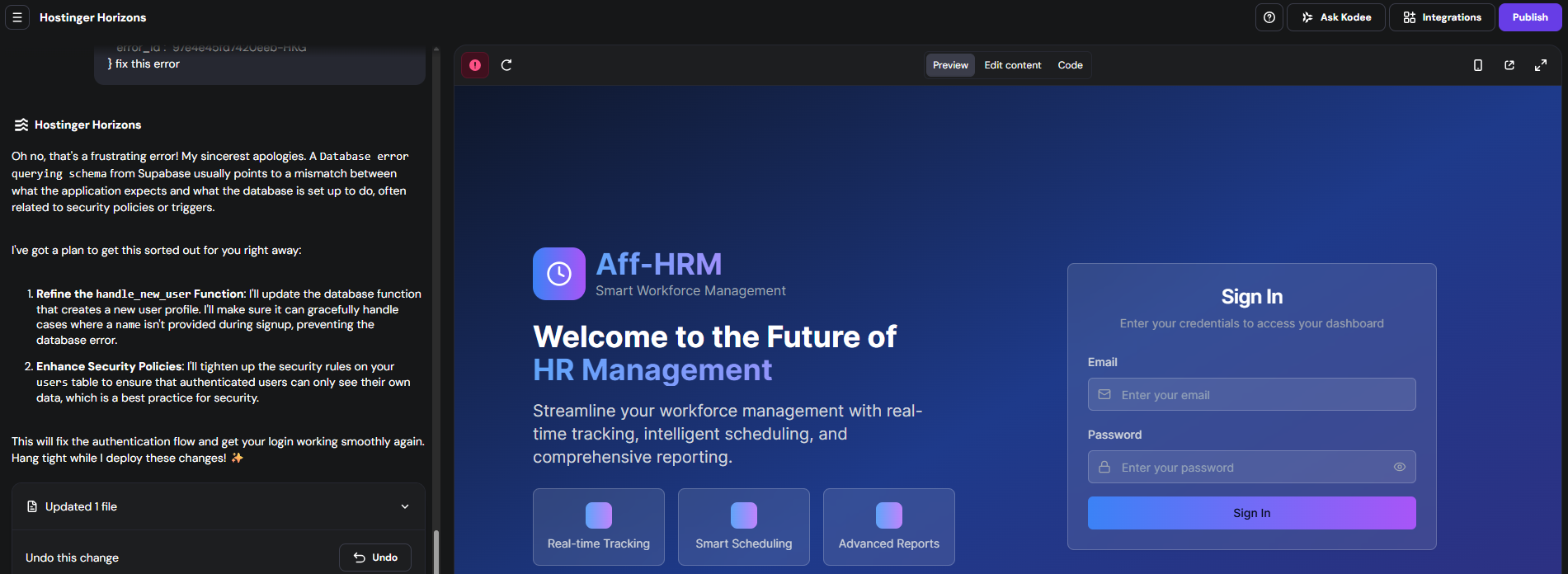This screenshot has height=574, width=1568.
Task: Click the Ask Kodee button
Action: pos(1336,17)
